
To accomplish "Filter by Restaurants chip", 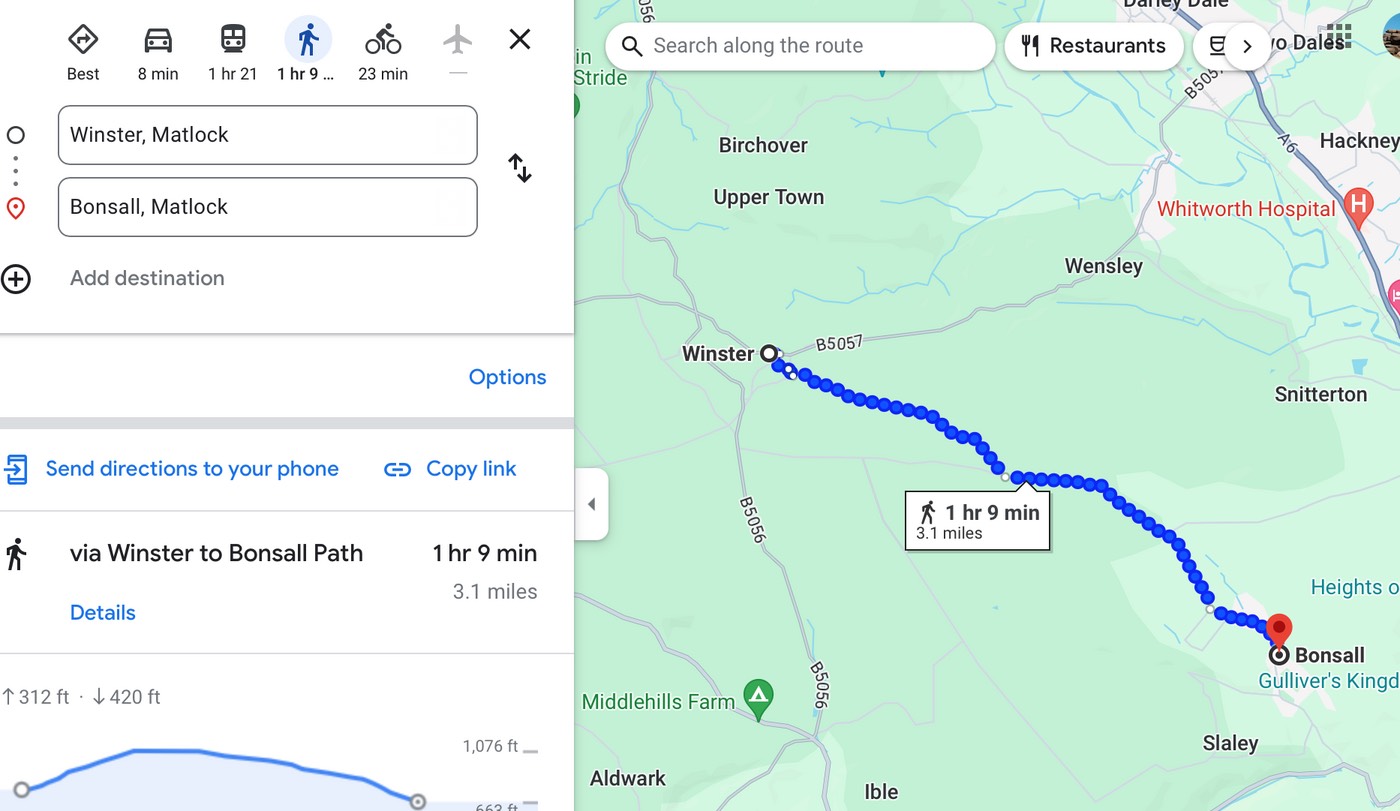I will click(1093, 46).
